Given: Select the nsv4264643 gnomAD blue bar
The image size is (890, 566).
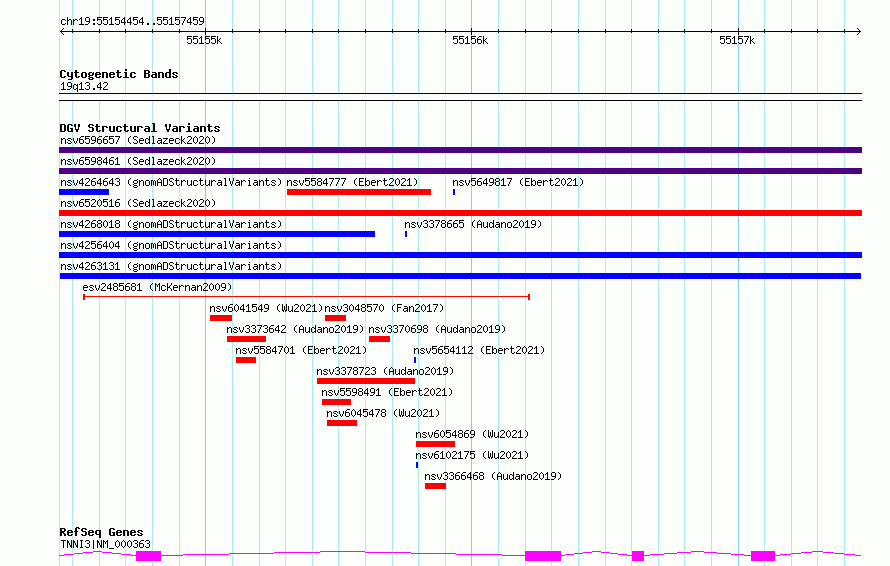Looking at the screenshot, I should [84, 192].
